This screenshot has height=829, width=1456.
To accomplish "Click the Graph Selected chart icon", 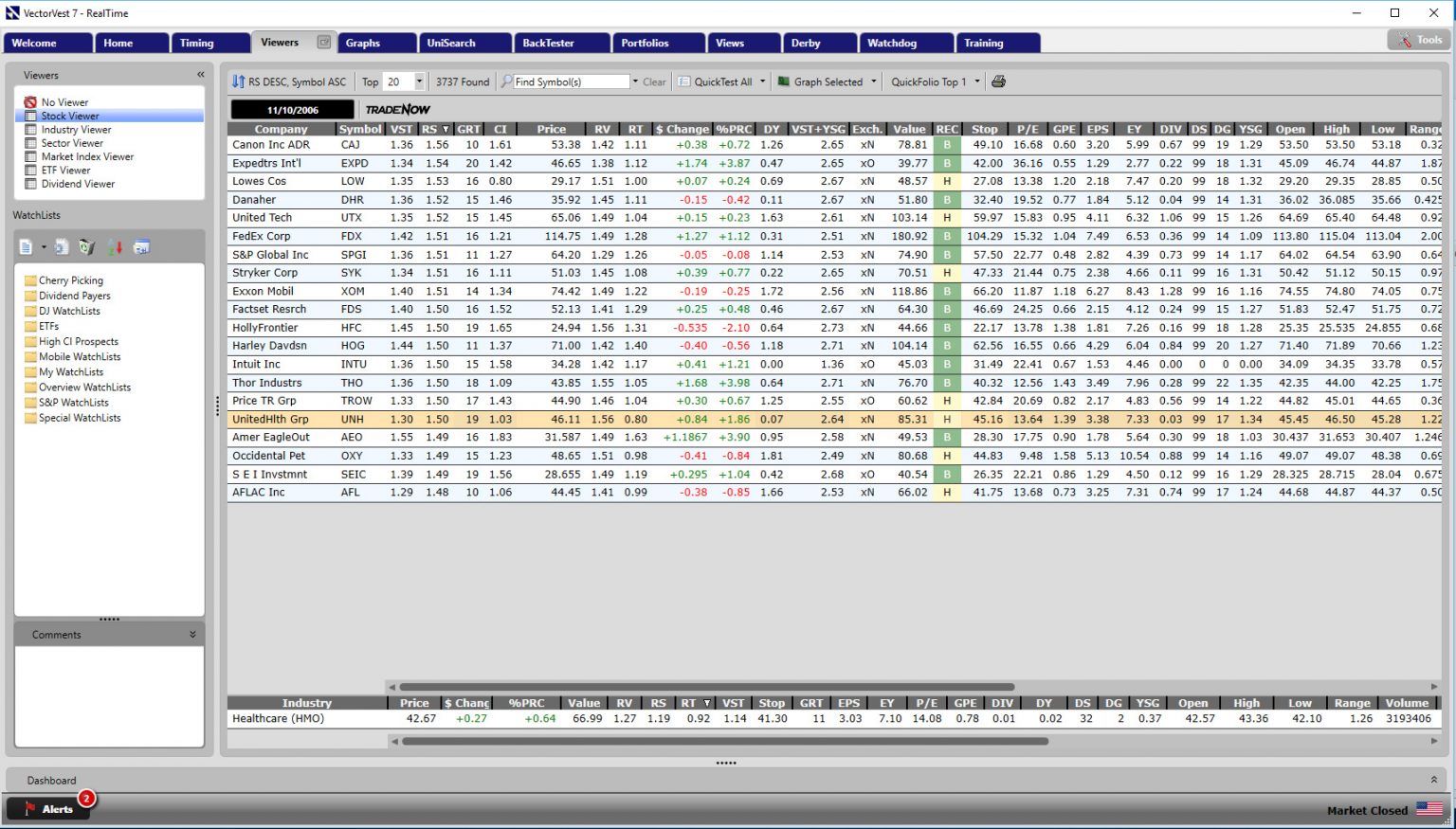I will 784,81.
